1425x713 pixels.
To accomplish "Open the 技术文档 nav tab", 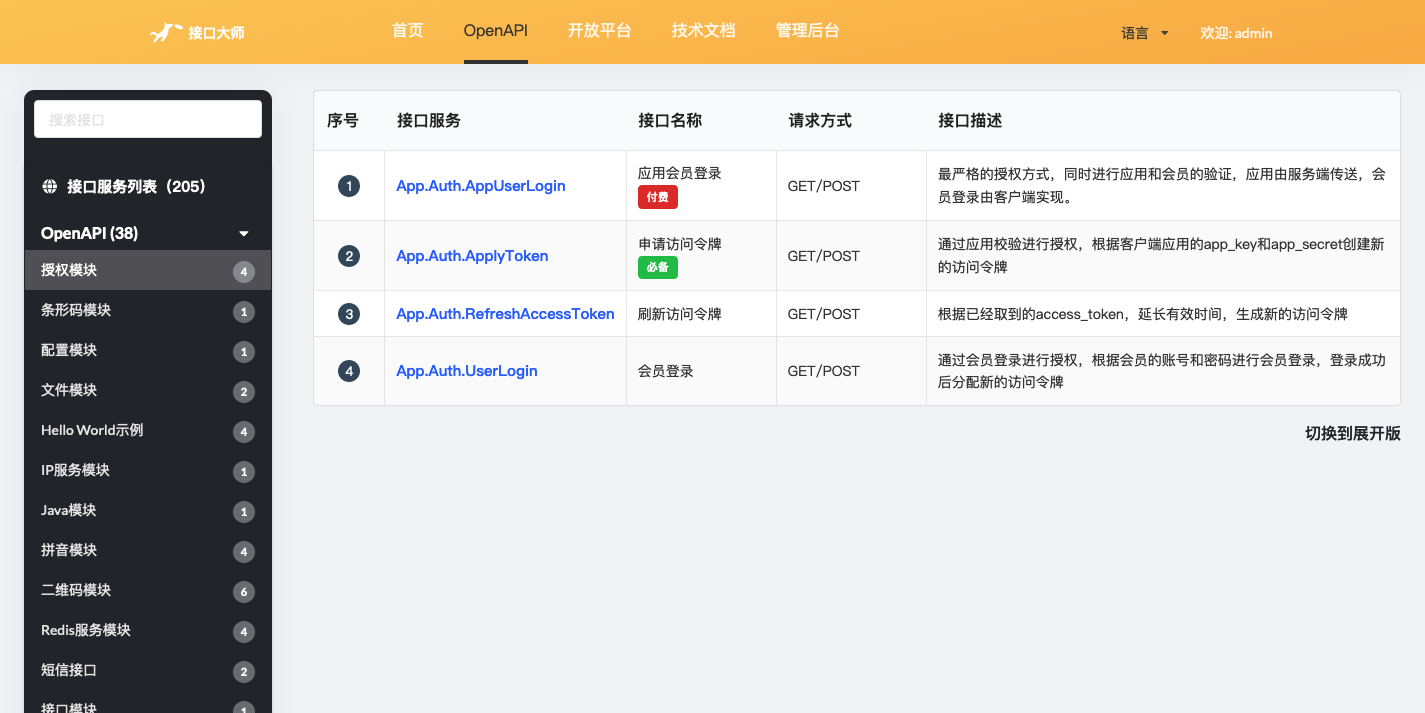I will tap(704, 31).
